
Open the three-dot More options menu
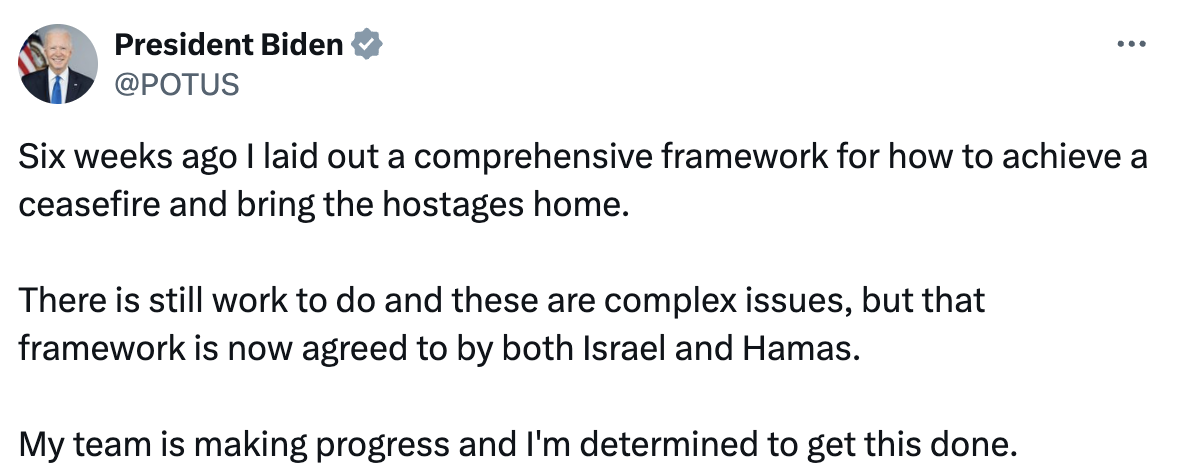tap(1129, 44)
